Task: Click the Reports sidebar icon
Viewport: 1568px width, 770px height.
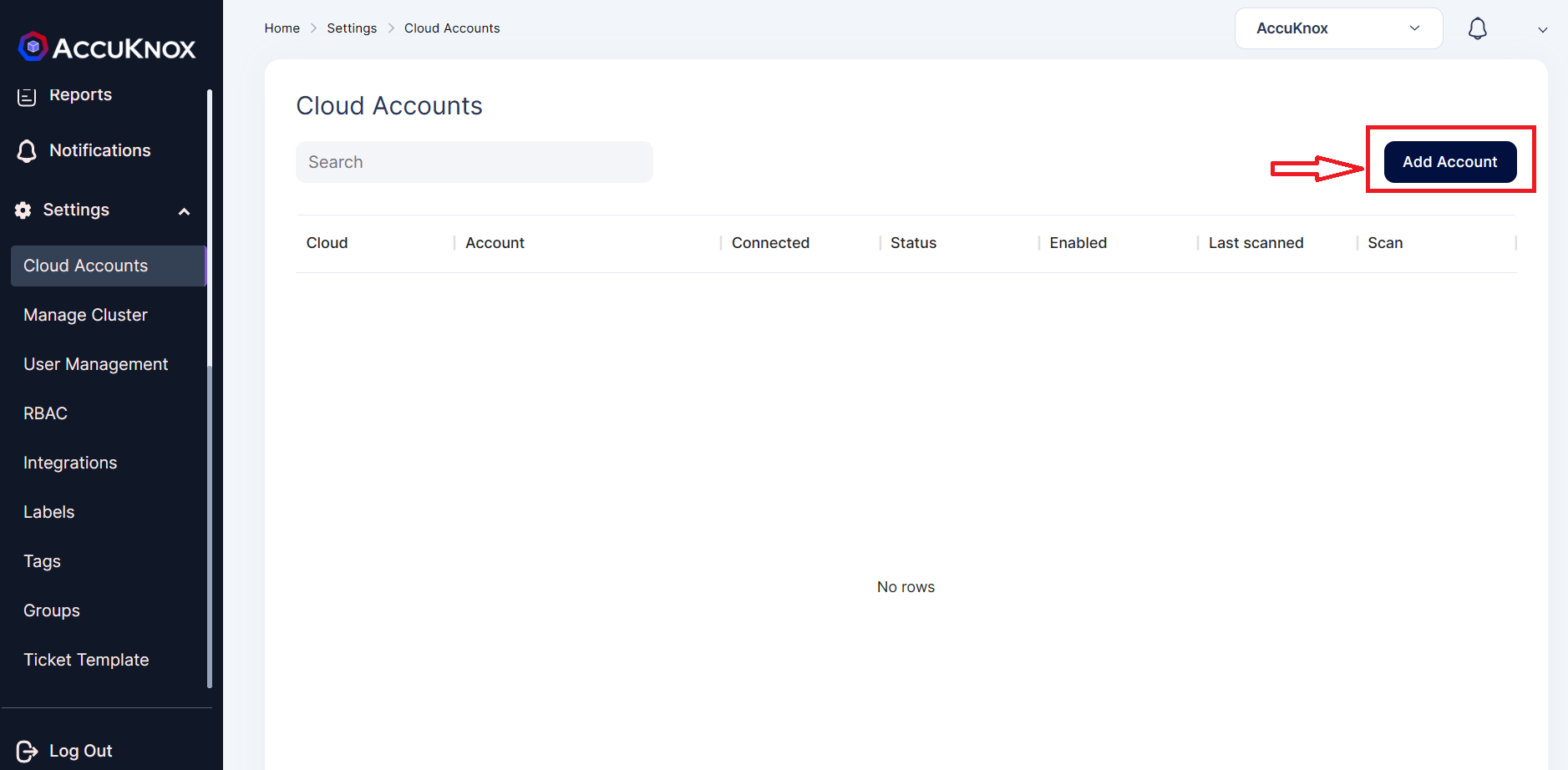Action: tap(27, 96)
